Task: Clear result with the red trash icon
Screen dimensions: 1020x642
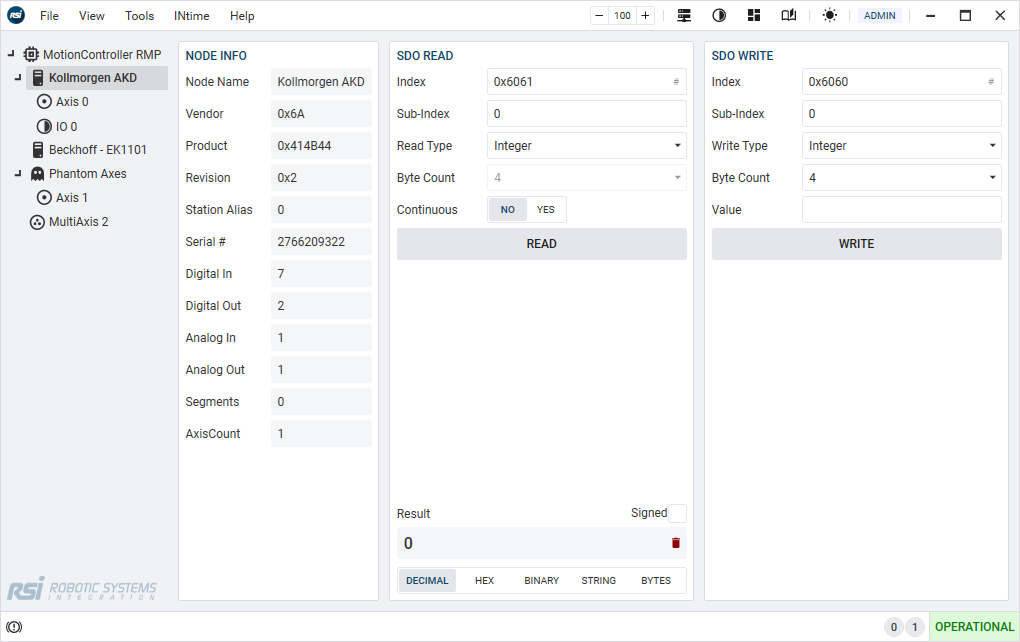Action: coord(676,542)
